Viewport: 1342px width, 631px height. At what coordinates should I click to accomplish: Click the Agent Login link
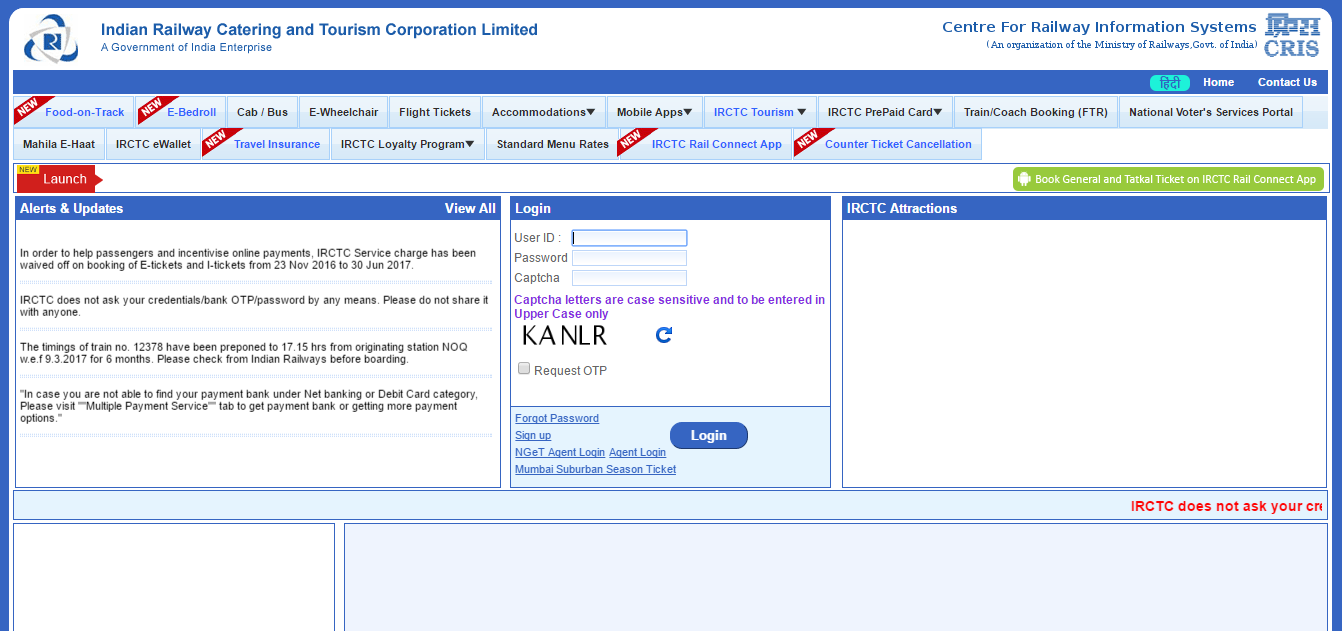637,452
